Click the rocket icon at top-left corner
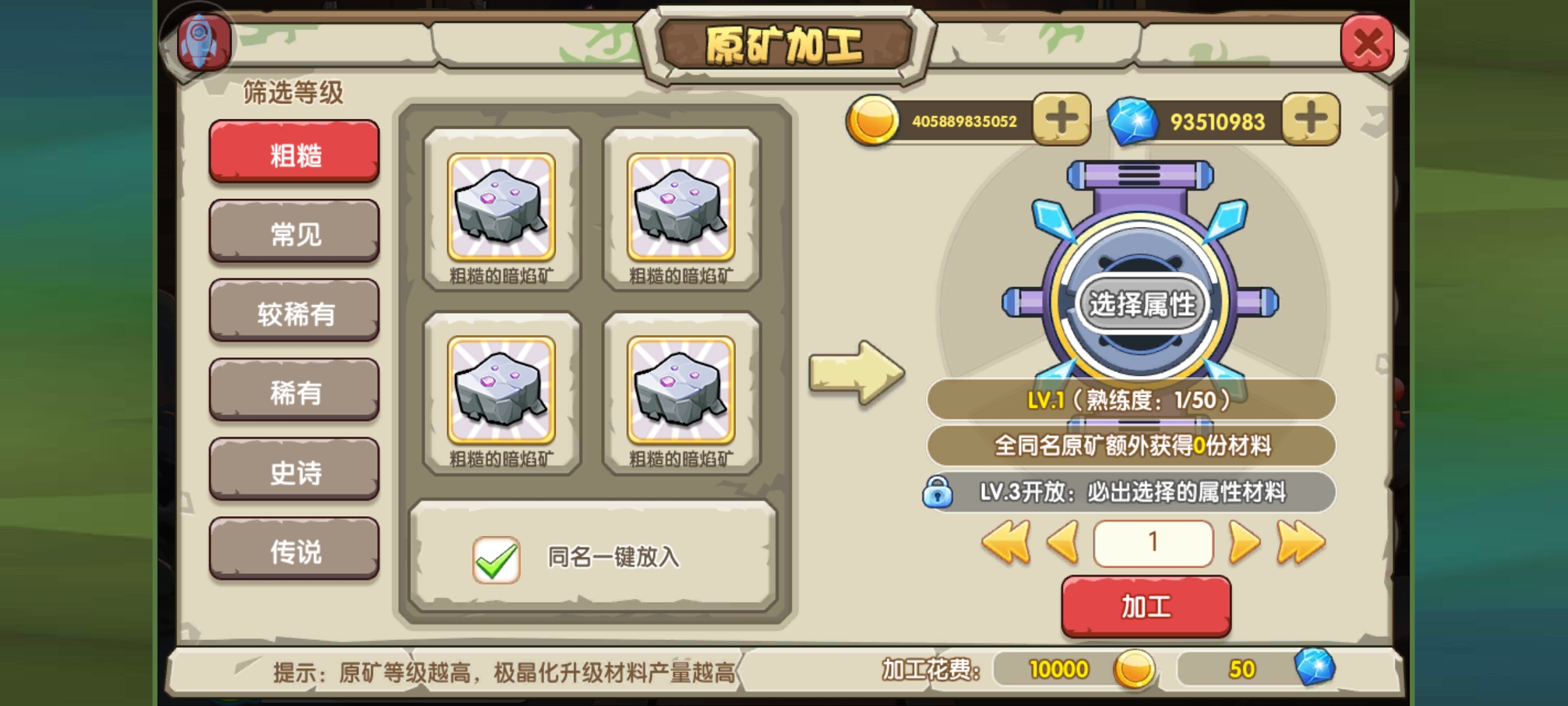The image size is (1568, 706). (203, 41)
